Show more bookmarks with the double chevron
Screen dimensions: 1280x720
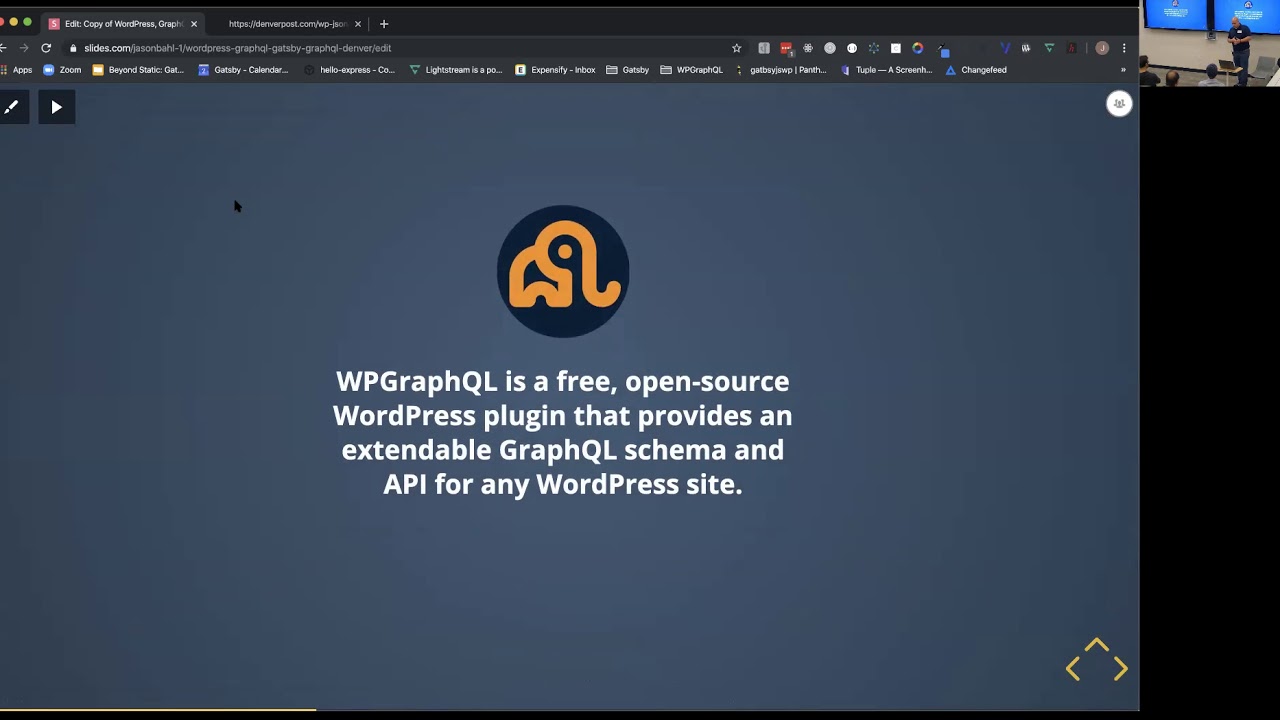(1123, 70)
